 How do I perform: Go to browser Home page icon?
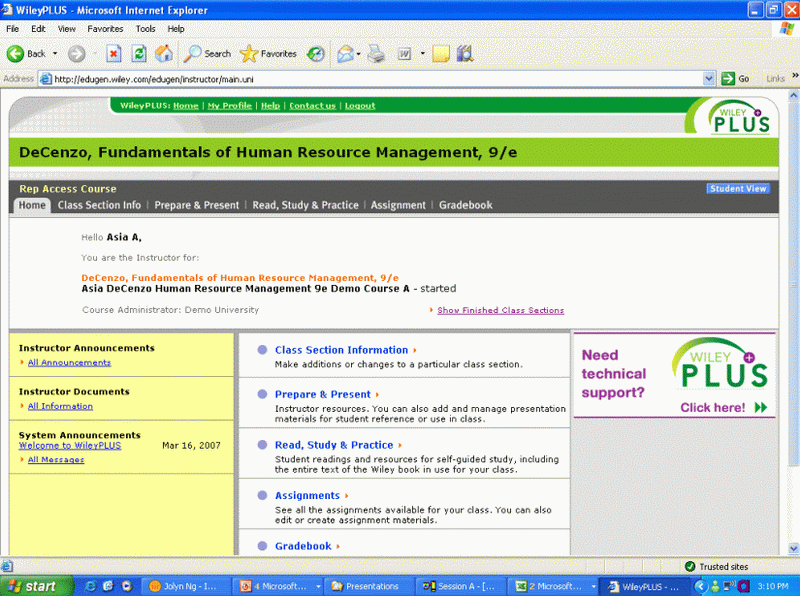point(164,54)
